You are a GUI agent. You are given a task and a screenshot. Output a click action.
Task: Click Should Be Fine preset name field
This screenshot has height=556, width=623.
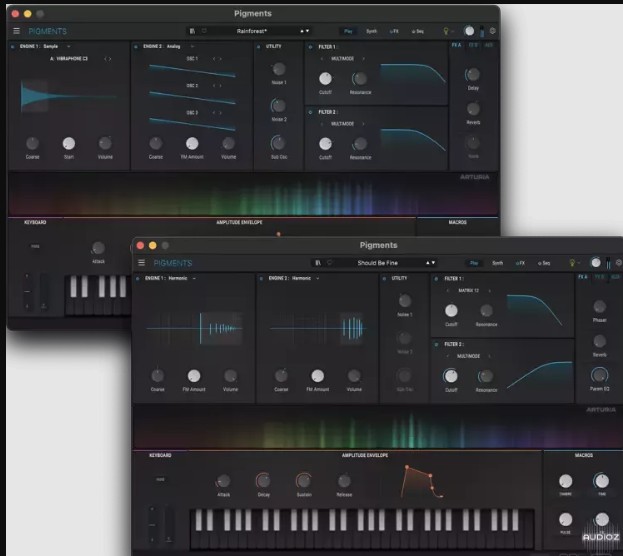click(377, 263)
